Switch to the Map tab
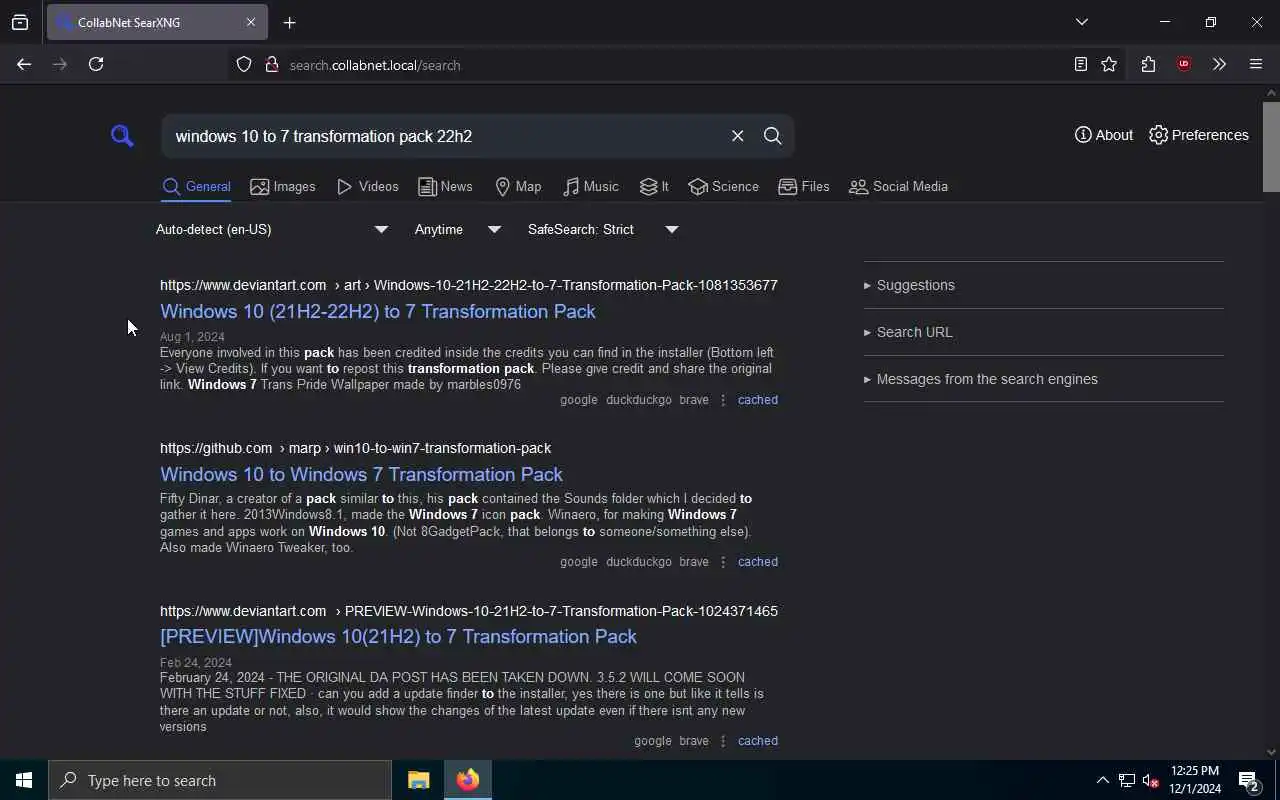The height and width of the screenshot is (800, 1280). pyautogui.click(x=518, y=187)
